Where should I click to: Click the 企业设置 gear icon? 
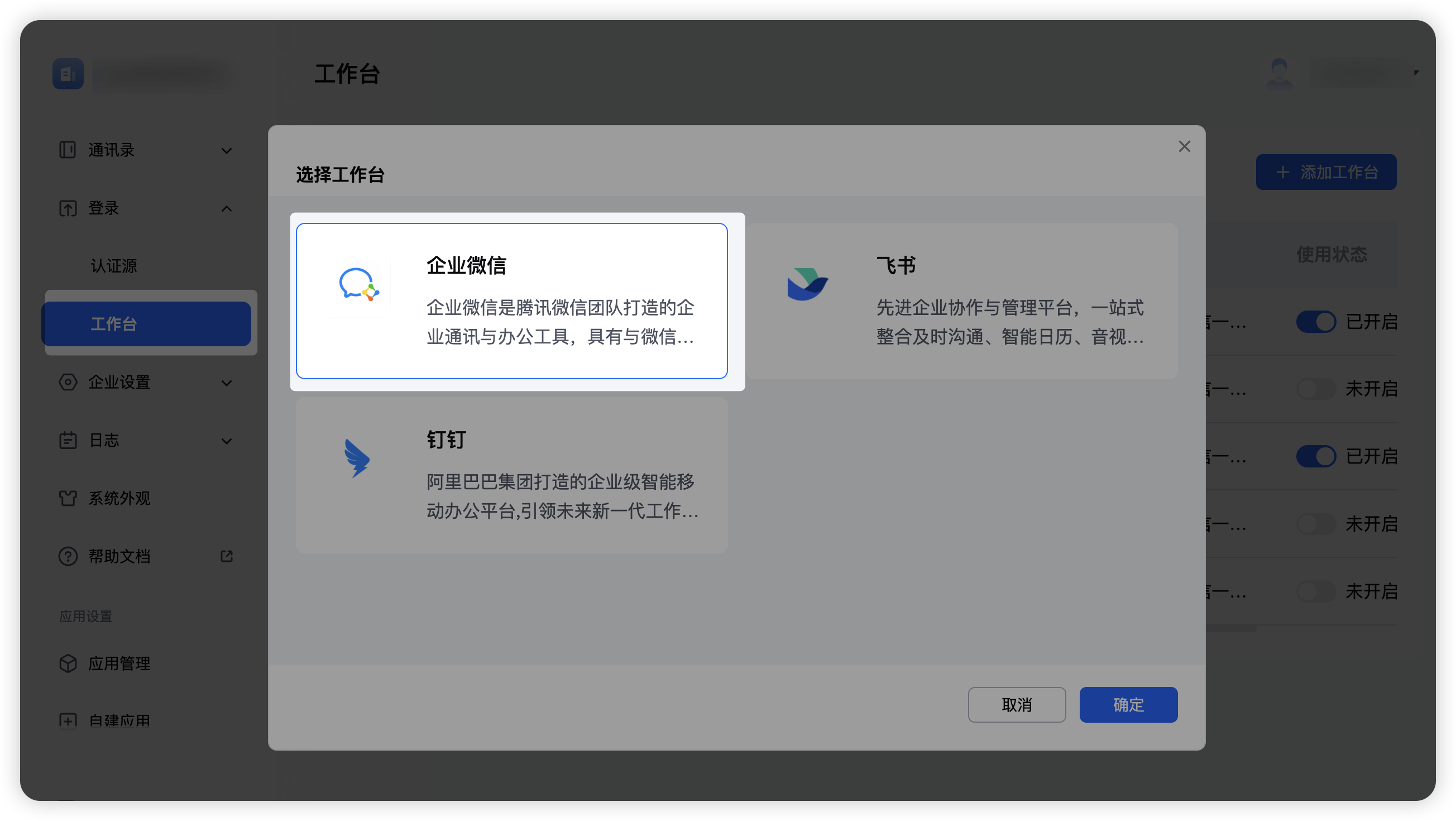pos(67,382)
